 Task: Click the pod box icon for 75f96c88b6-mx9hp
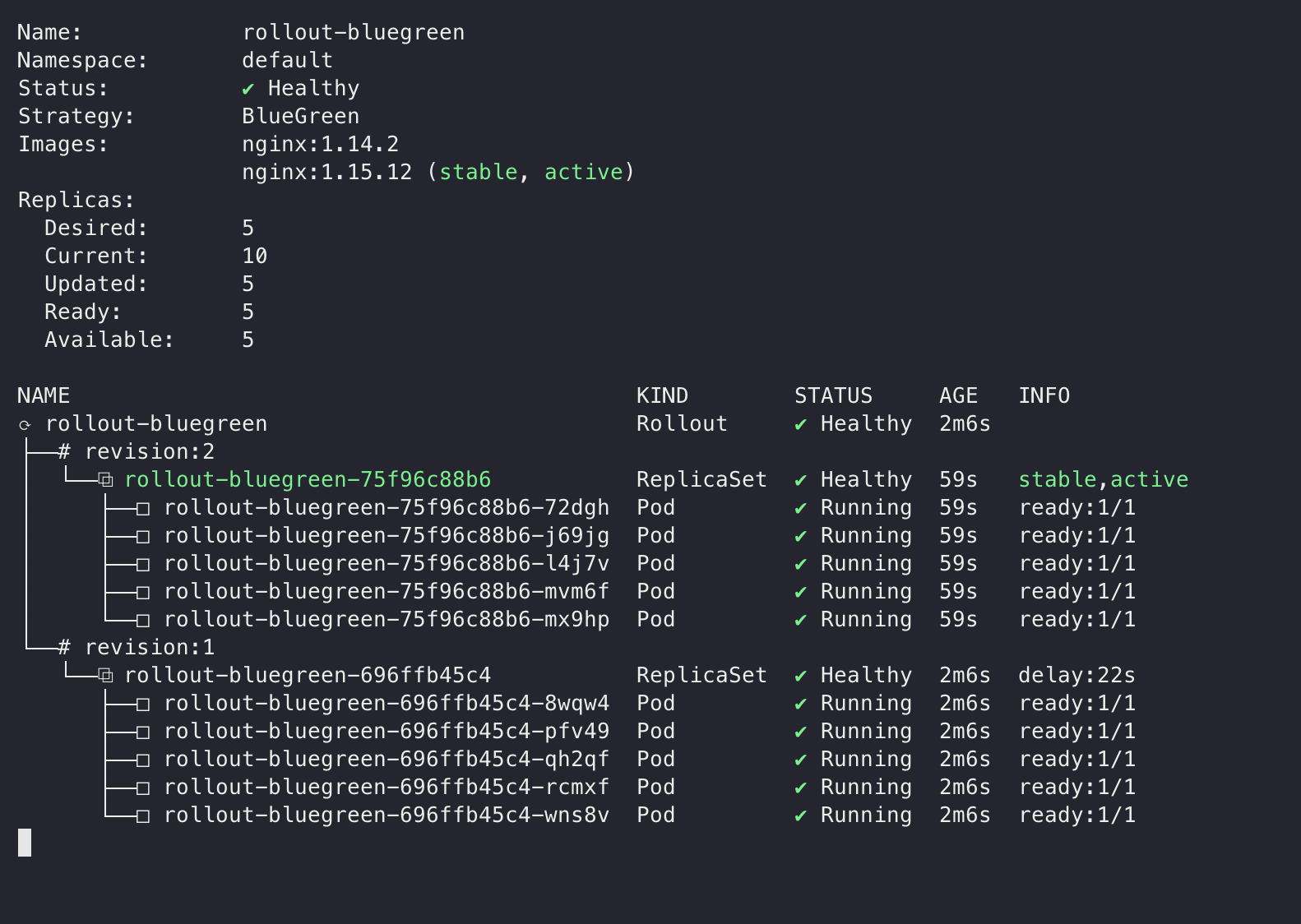tap(143, 621)
